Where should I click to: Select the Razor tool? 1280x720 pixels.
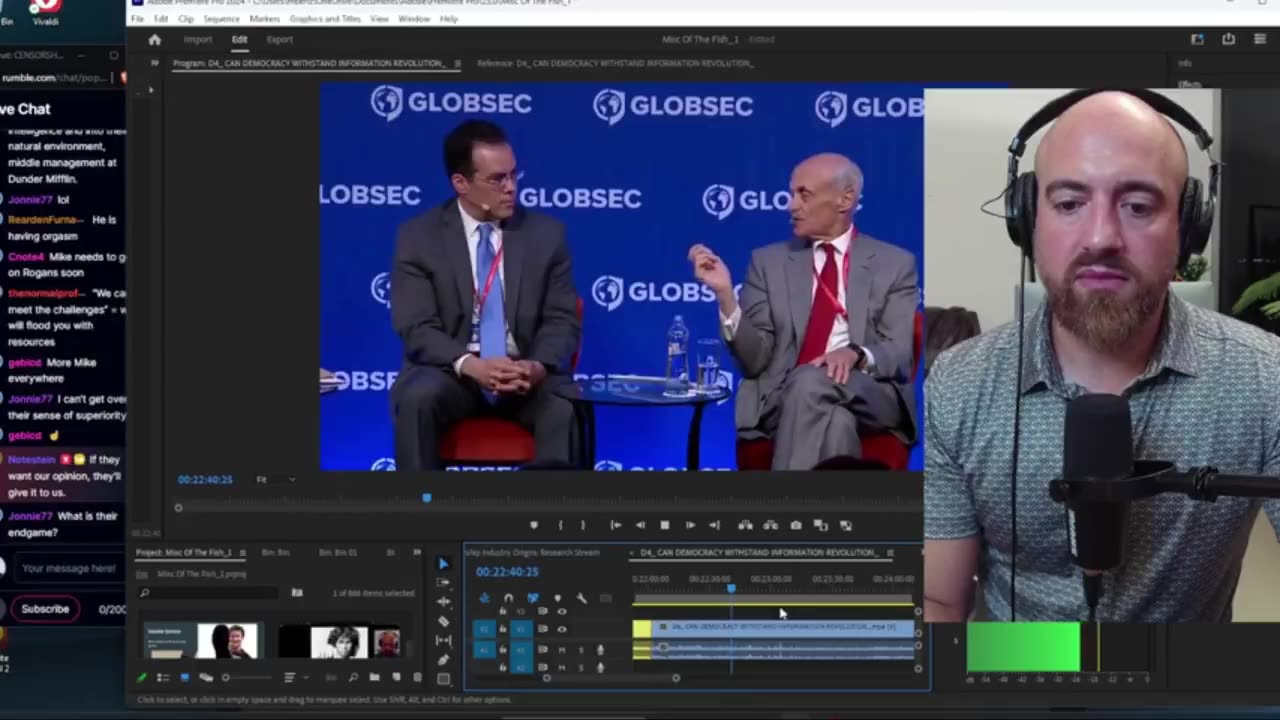point(444,621)
